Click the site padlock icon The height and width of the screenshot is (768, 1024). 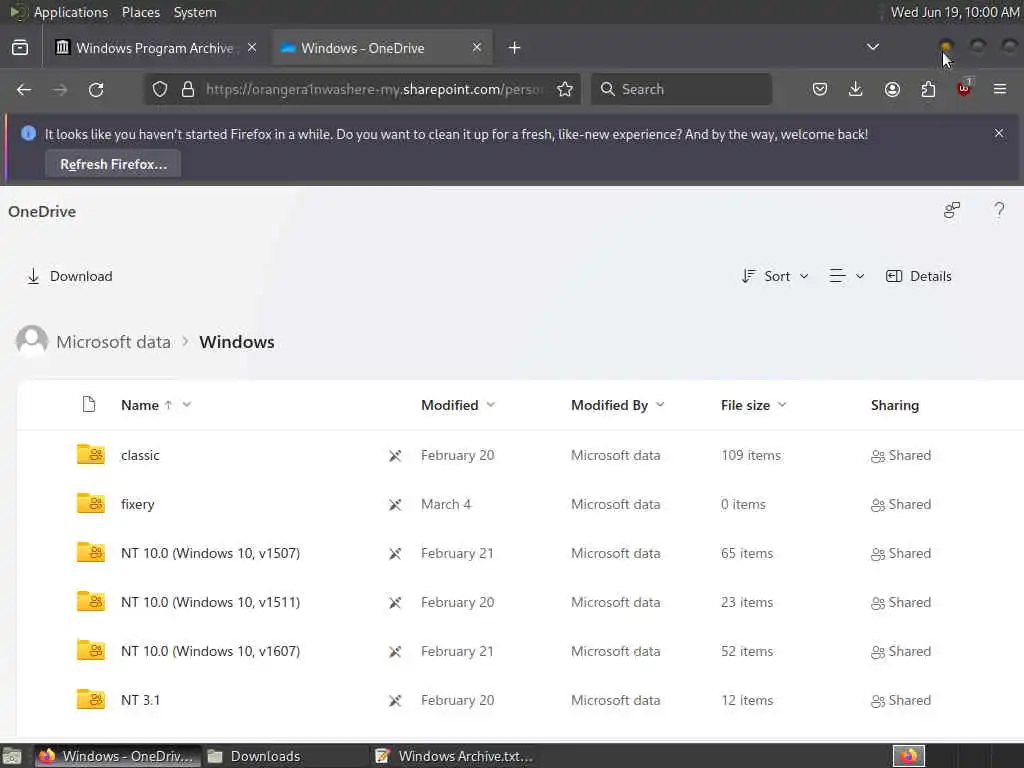tap(188, 89)
